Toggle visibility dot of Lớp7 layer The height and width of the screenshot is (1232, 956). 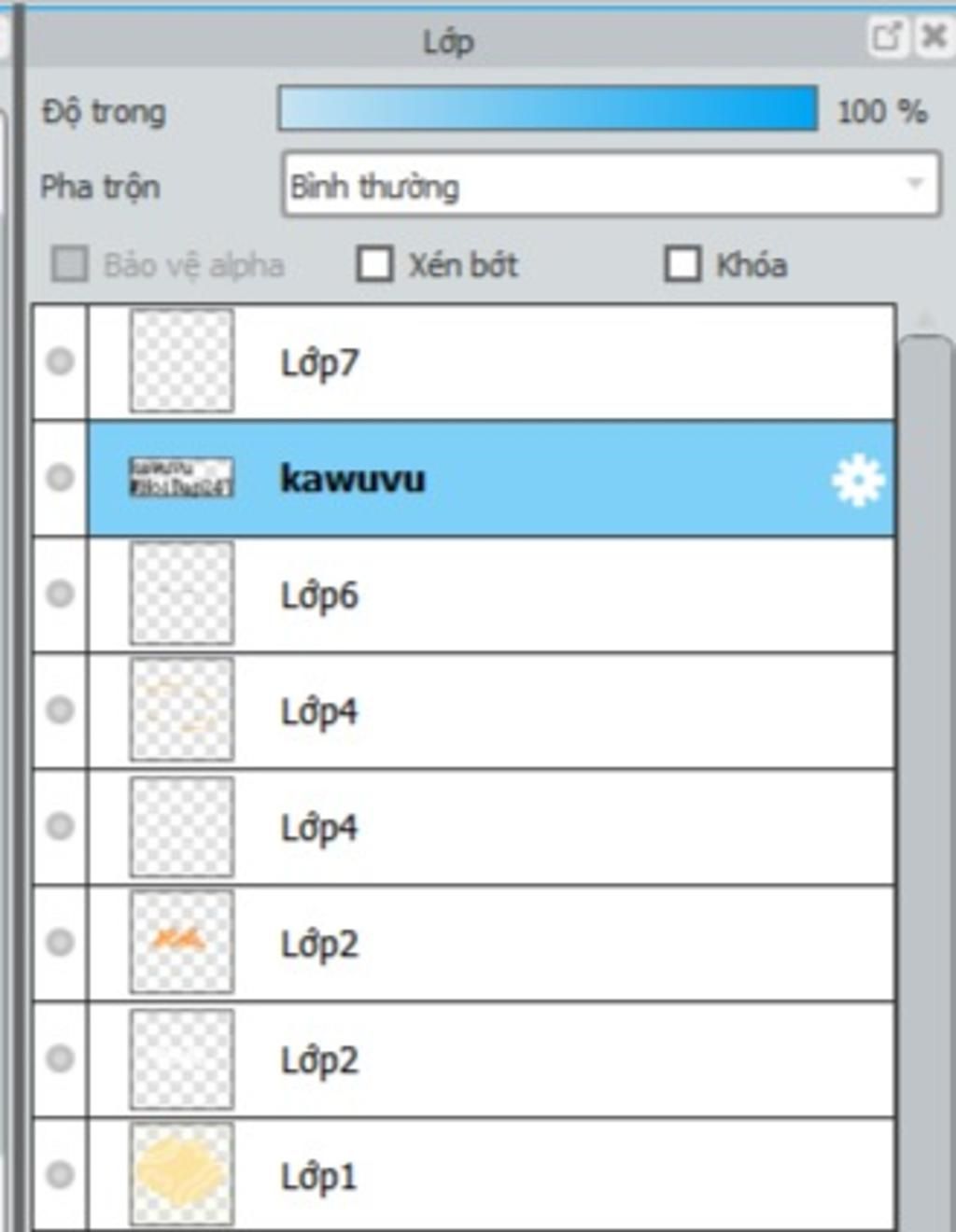click(60, 361)
